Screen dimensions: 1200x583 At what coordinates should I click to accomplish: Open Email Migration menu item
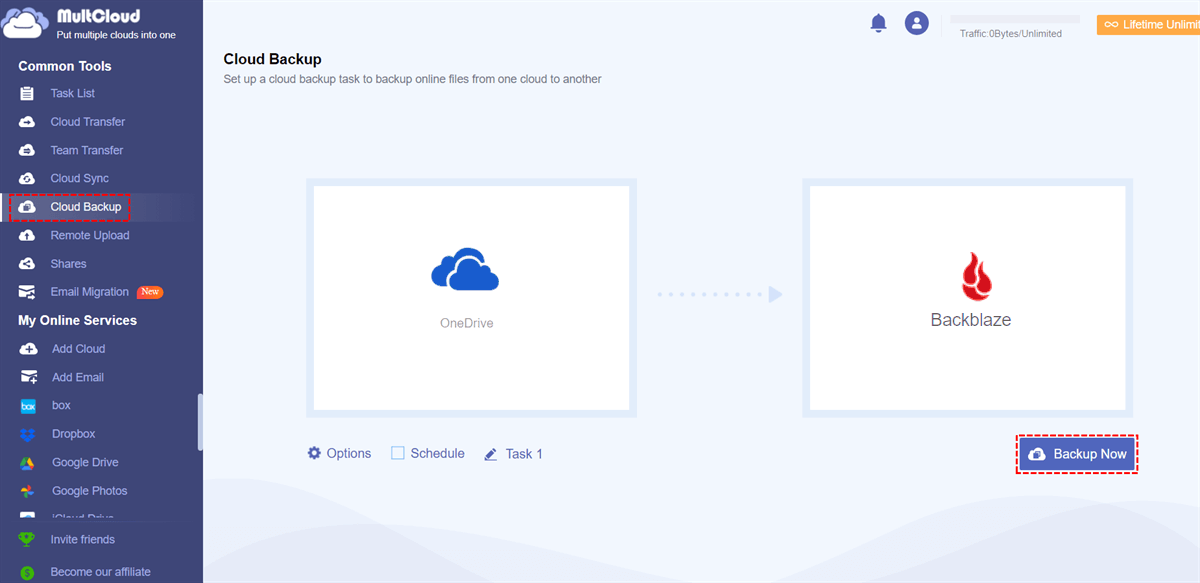(90, 292)
